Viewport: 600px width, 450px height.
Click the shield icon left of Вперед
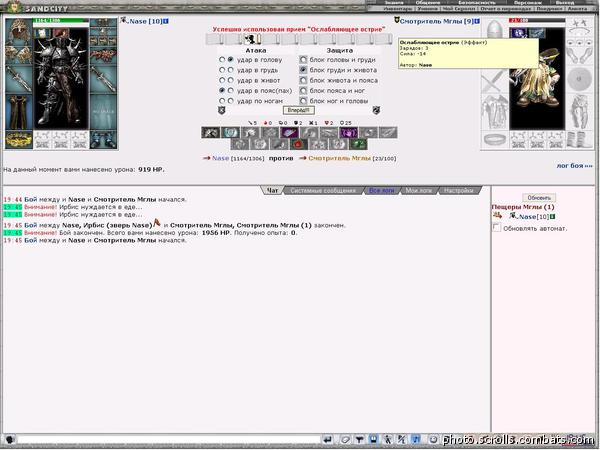(222, 110)
